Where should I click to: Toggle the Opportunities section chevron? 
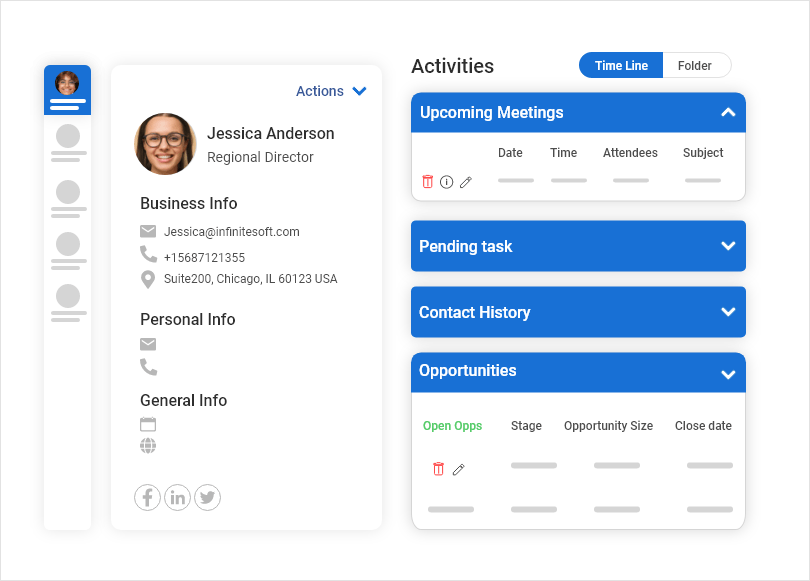(x=728, y=374)
